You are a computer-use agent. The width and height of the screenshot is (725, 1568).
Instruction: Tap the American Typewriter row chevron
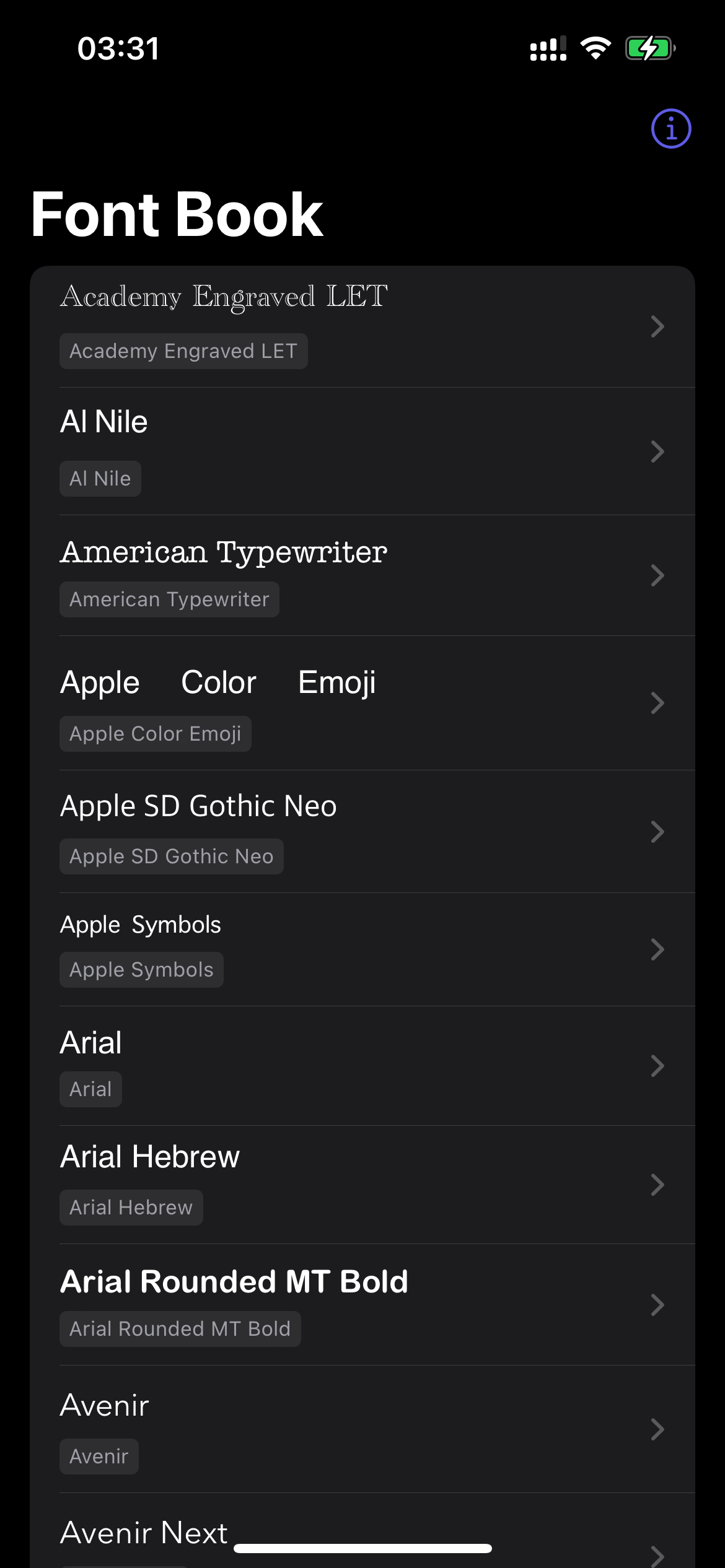pos(657,575)
